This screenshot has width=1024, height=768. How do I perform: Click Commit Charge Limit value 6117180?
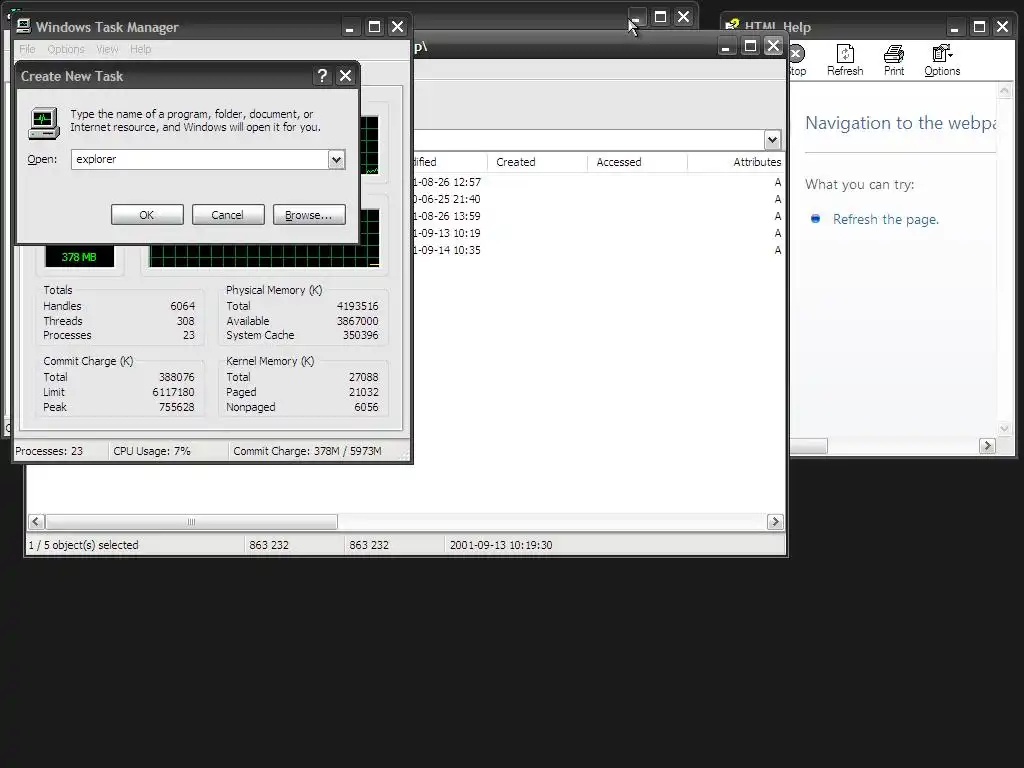(173, 392)
